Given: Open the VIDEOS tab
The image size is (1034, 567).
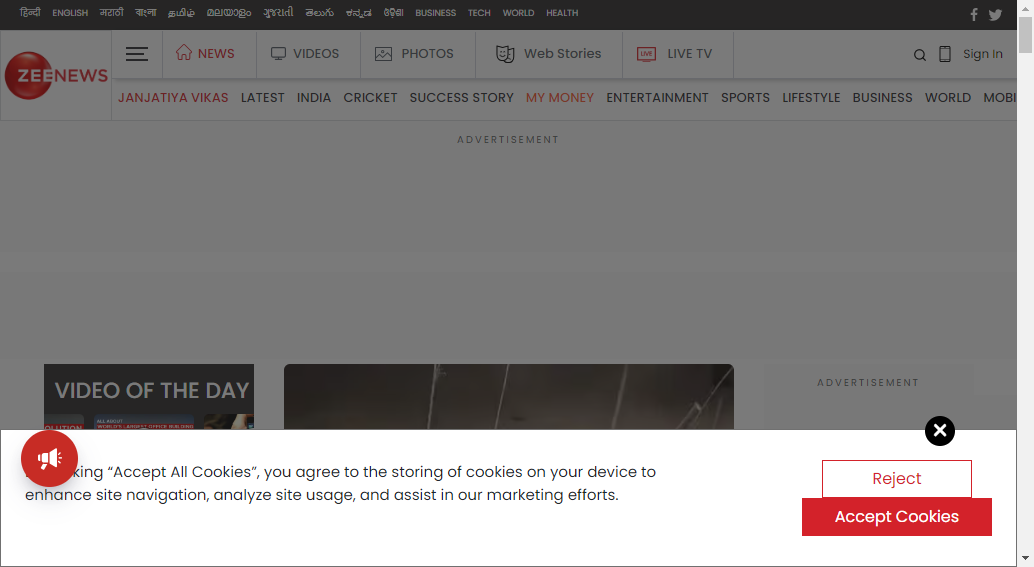Looking at the screenshot, I should pyautogui.click(x=305, y=53).
